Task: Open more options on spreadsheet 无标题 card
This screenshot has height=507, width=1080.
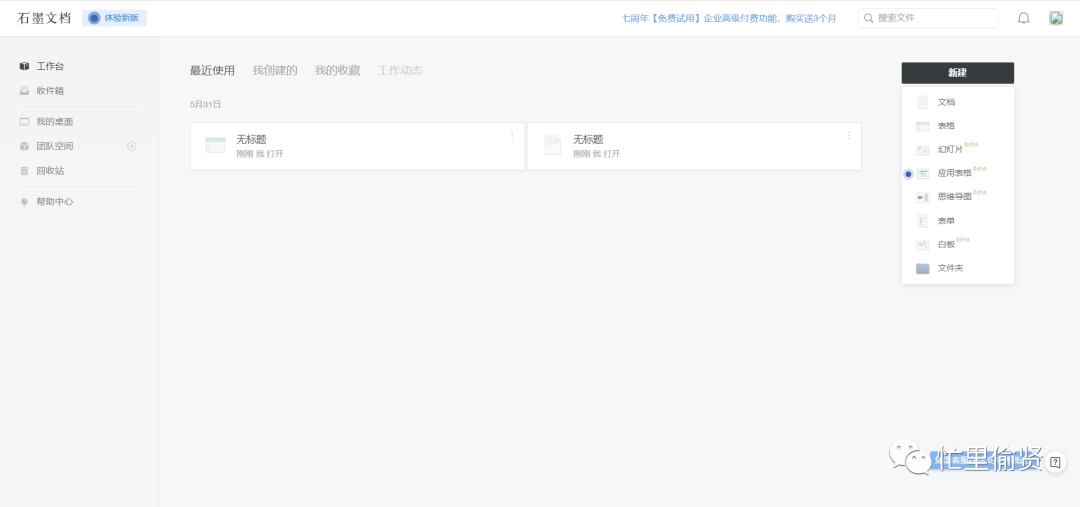Action: click(x=512, y=136)
